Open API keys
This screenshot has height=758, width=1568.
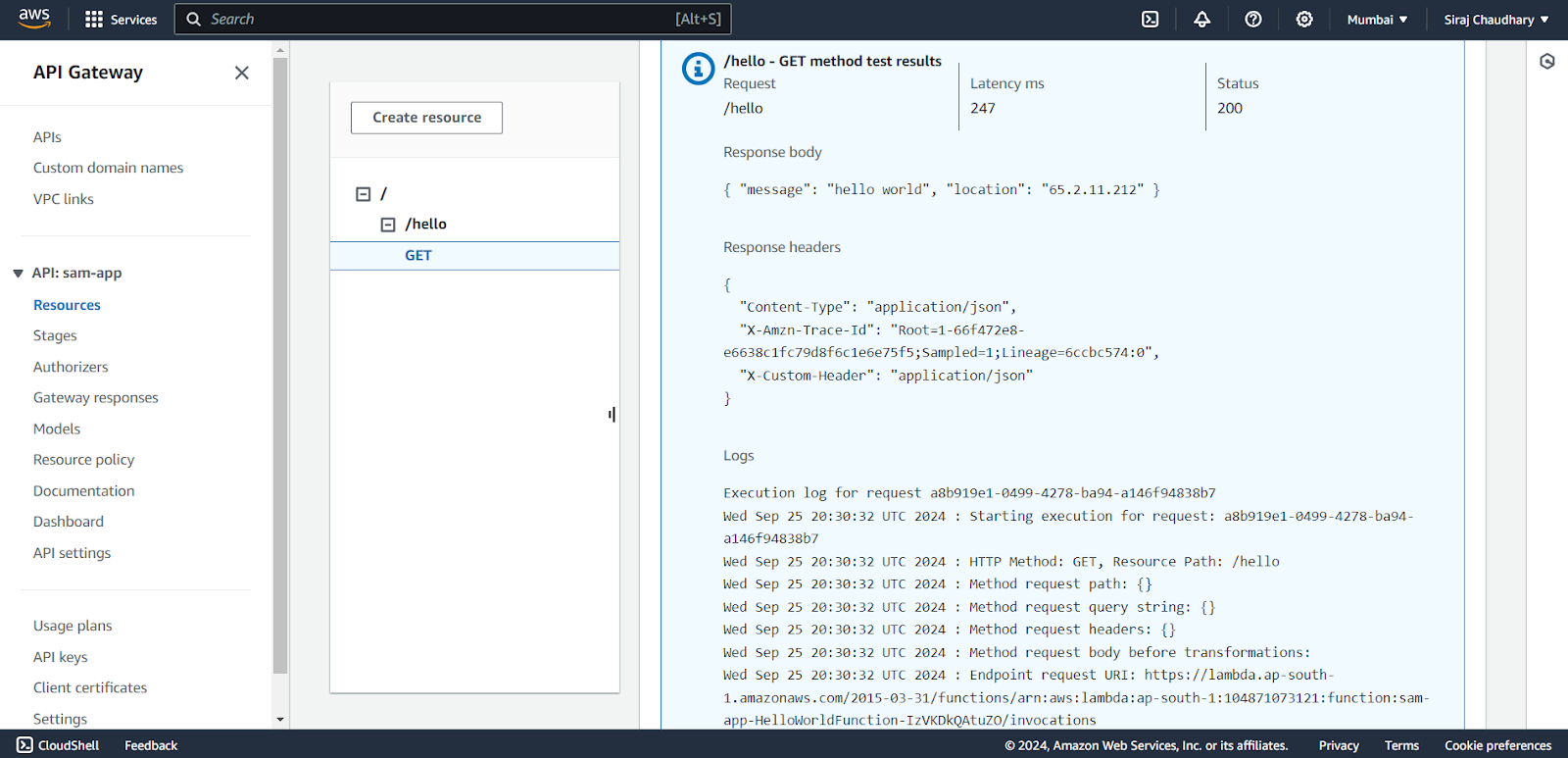tap(61, 657)
